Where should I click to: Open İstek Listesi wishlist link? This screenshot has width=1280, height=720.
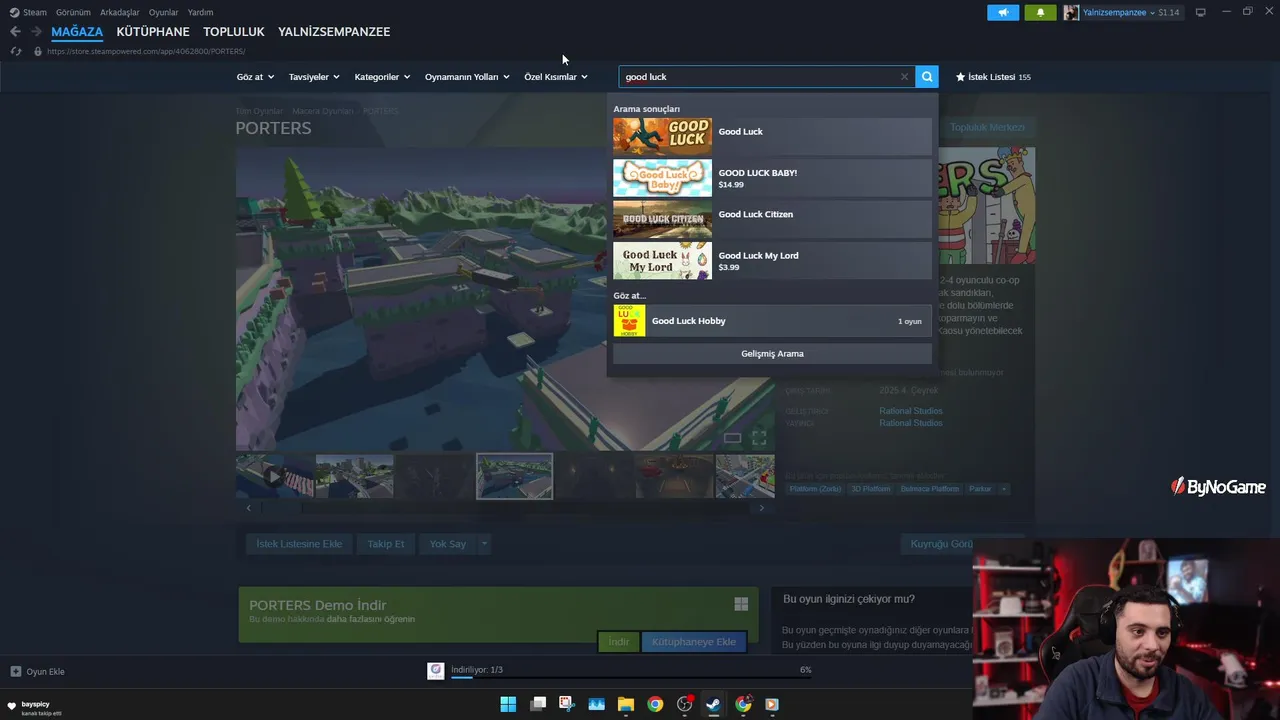click(x=993, y=77)
